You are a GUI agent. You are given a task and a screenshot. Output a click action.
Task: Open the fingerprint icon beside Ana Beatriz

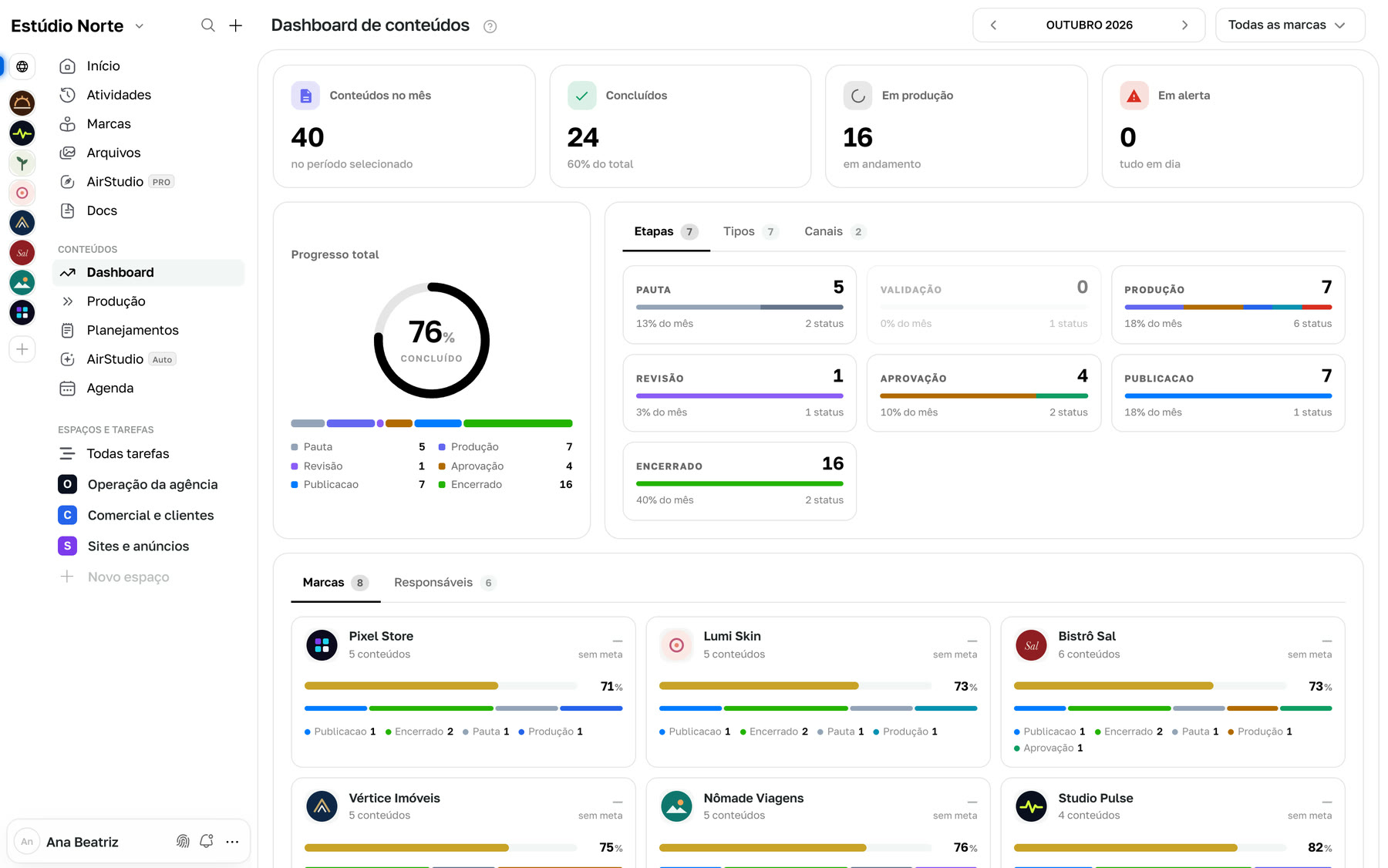click(183, 841)
